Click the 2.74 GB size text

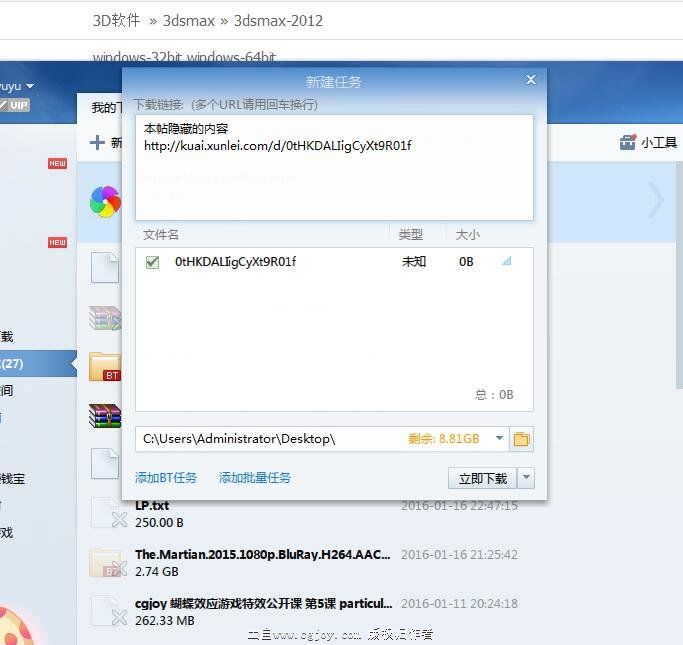156,571
